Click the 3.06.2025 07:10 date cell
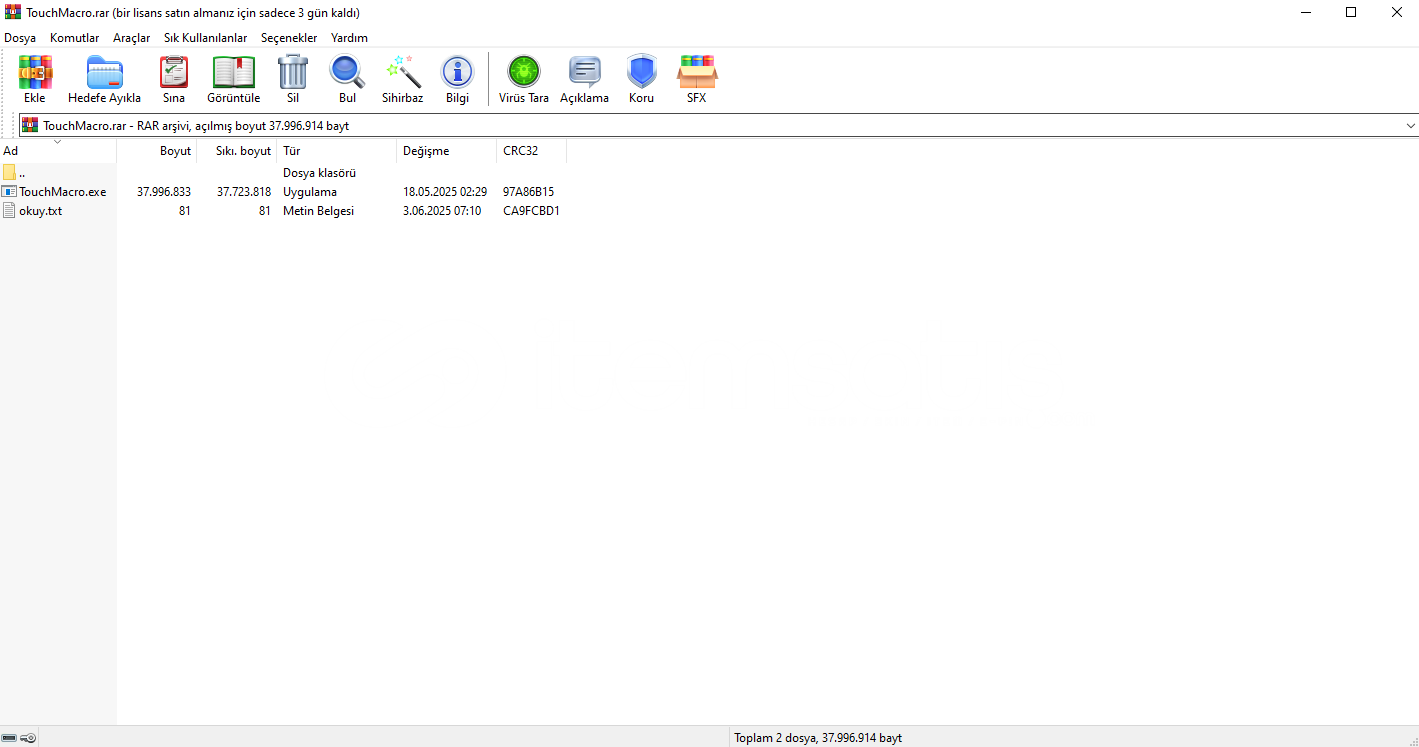This screenshot has height=747, width=1419. pyautogui.click(x=442, y=210)
